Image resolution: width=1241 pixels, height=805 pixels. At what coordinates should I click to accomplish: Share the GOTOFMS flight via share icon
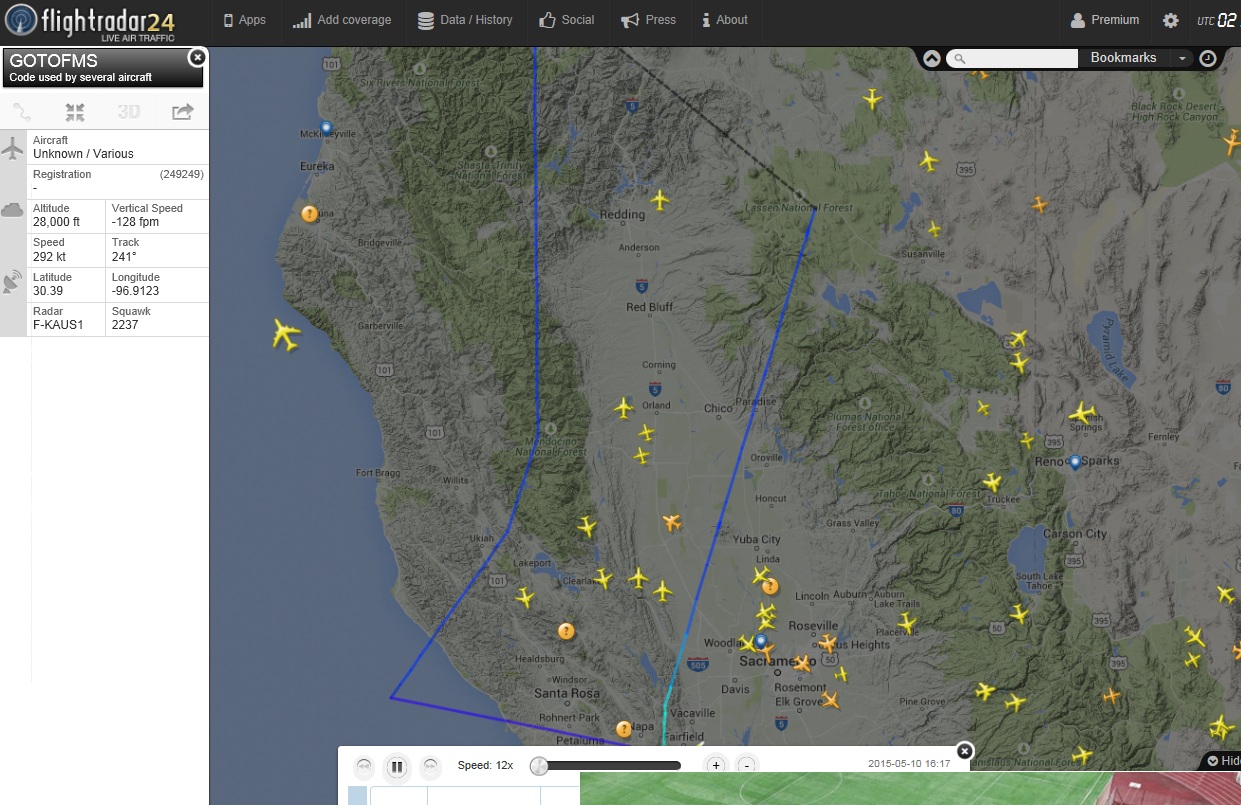[x=182, y=112]
